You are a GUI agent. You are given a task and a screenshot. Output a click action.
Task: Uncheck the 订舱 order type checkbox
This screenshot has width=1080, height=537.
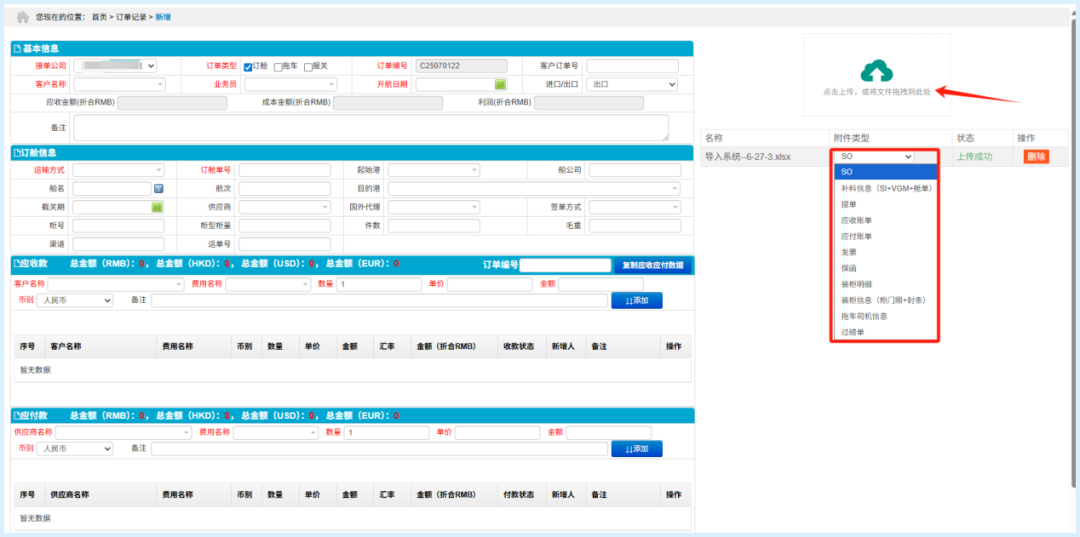248,67
